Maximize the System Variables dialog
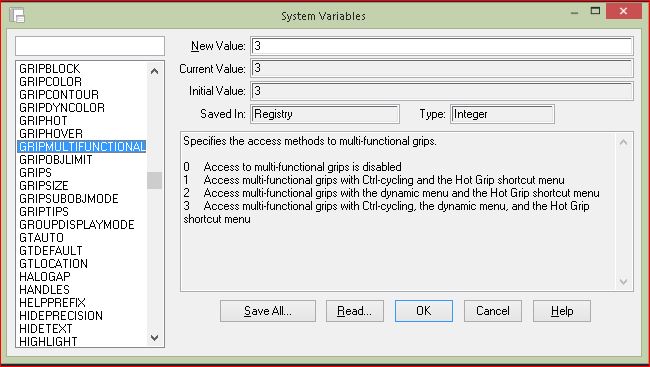This screenshot has width=650, height=367. (x=595, y=11)
